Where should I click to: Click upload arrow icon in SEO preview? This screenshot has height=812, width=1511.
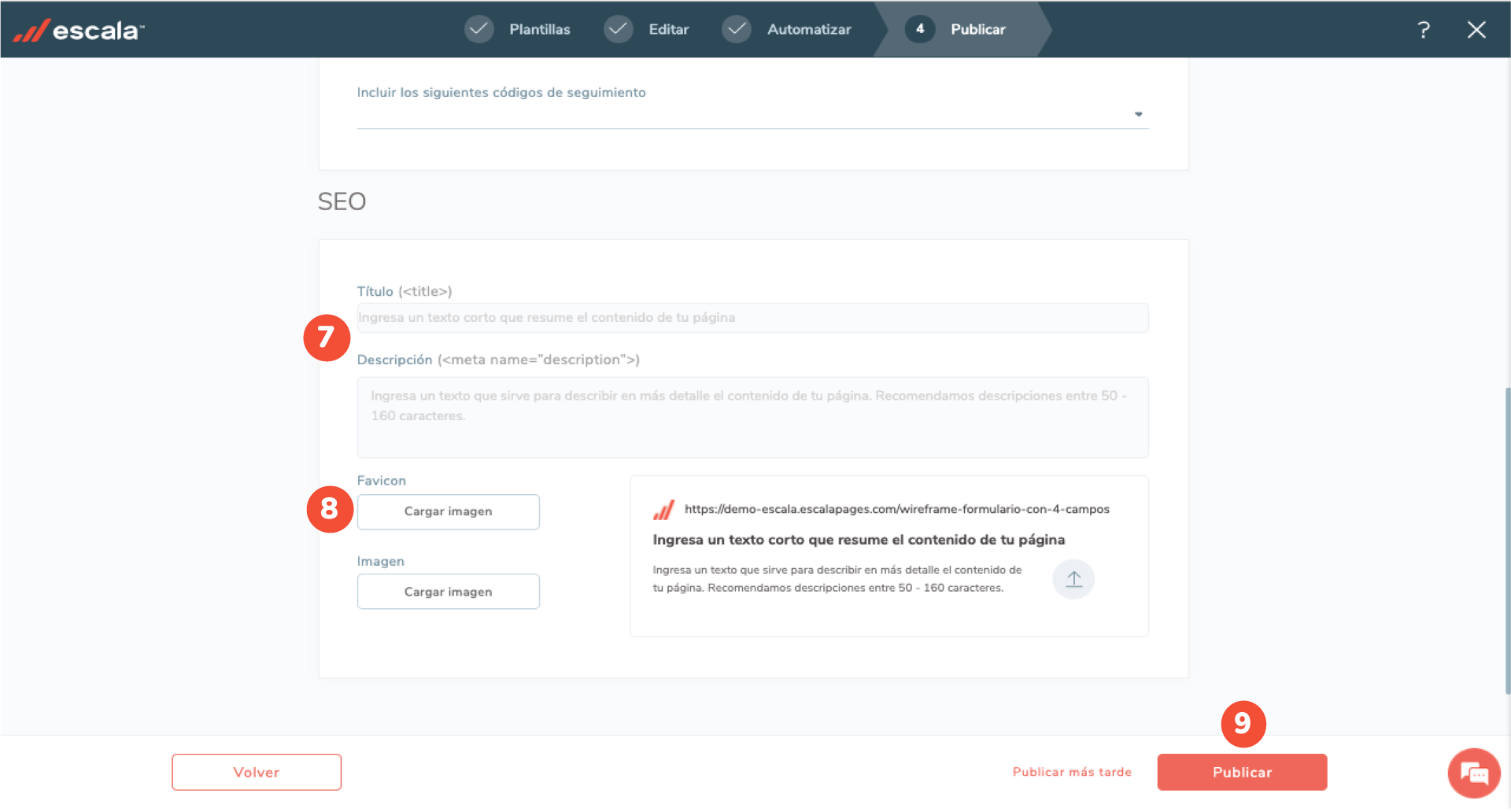tap(1073, 579)
